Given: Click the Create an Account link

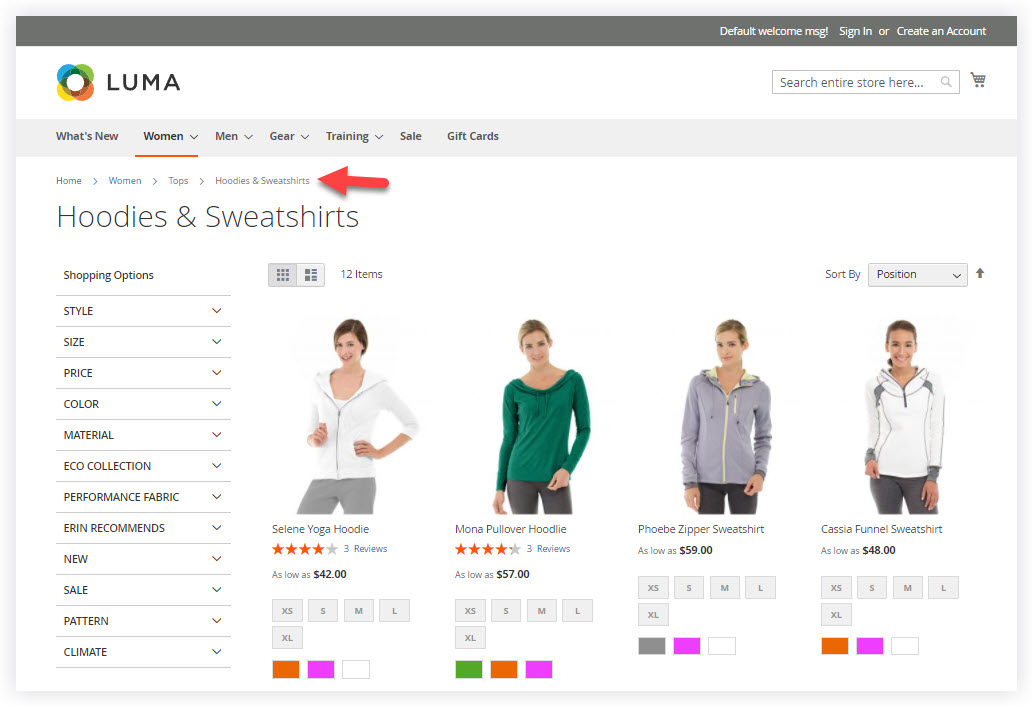Looking at the screenshot, I should click(x=941, y=31).
